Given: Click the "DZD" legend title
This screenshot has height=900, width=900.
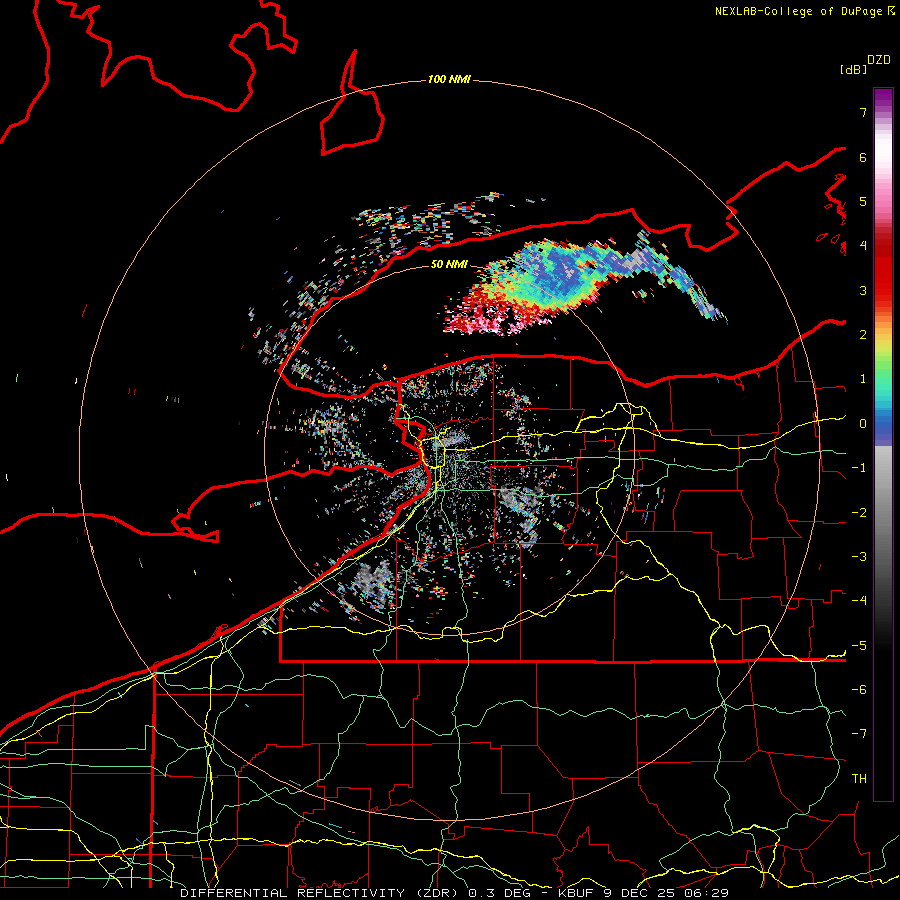Looking at the screenshot, I should coord(879,60).
